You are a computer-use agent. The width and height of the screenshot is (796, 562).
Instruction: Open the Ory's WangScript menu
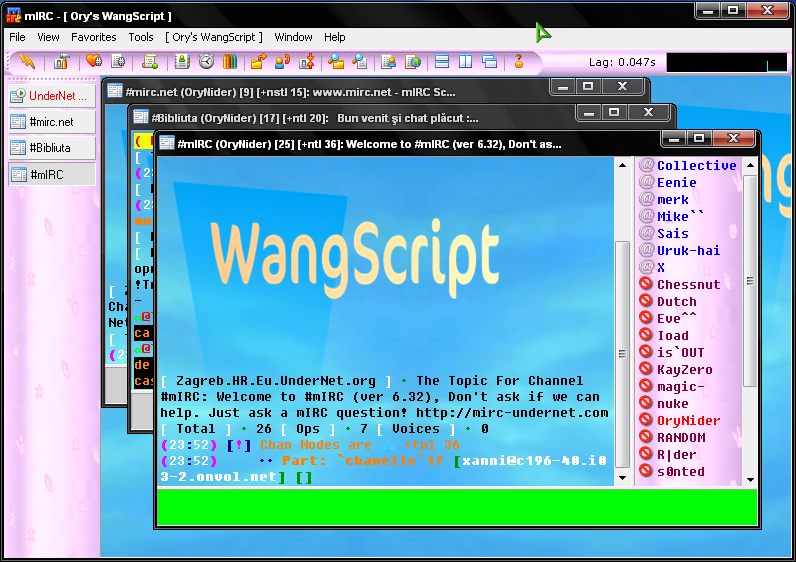[x=214, y=37]
